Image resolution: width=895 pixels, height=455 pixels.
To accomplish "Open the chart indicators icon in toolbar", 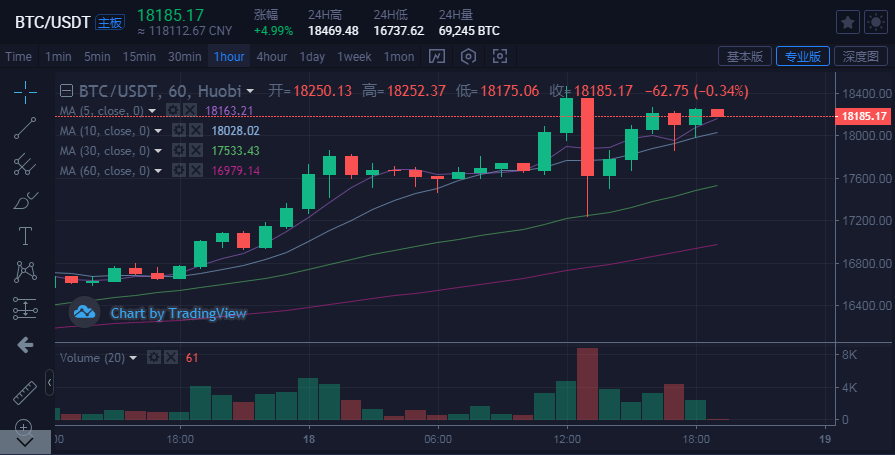I will (x=437, y=56).
